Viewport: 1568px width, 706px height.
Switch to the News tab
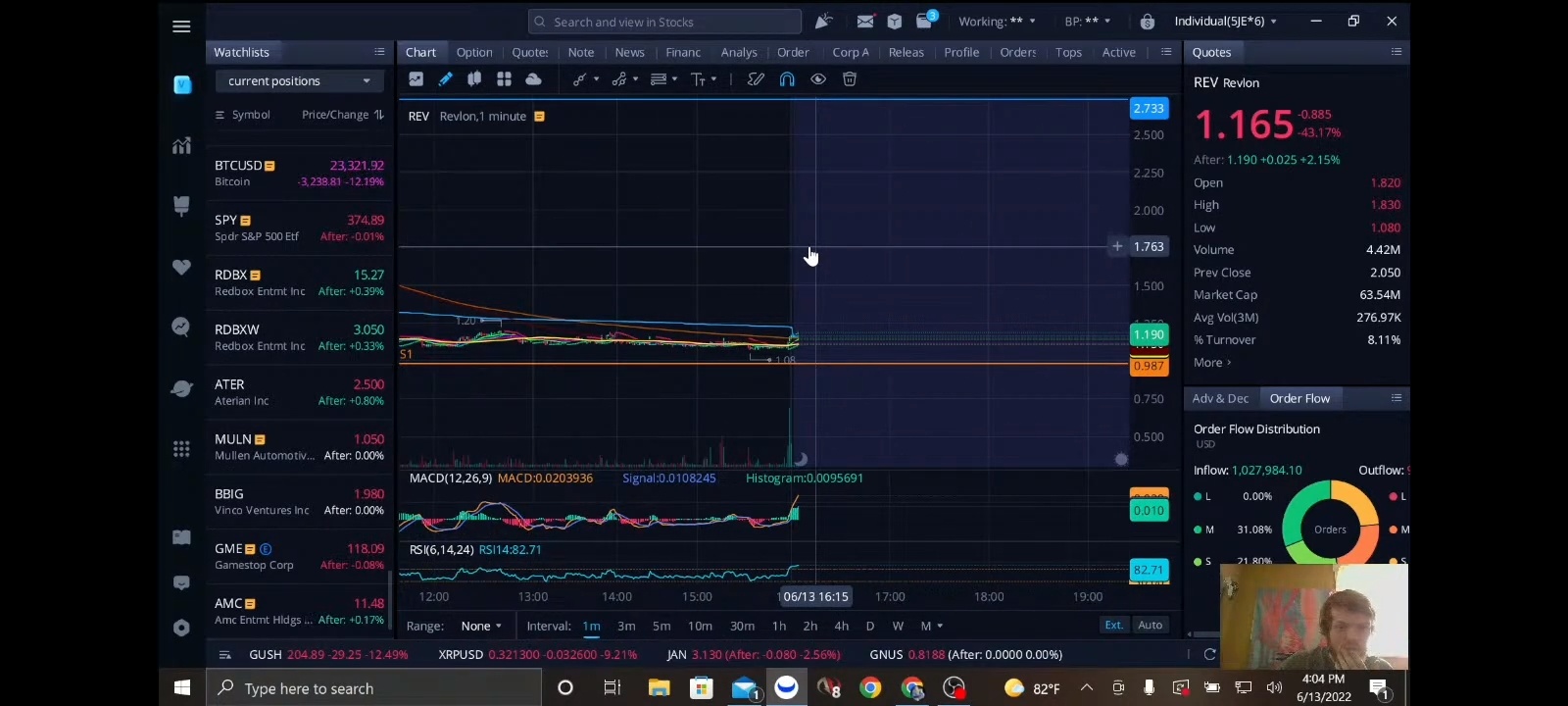point(629,52)
